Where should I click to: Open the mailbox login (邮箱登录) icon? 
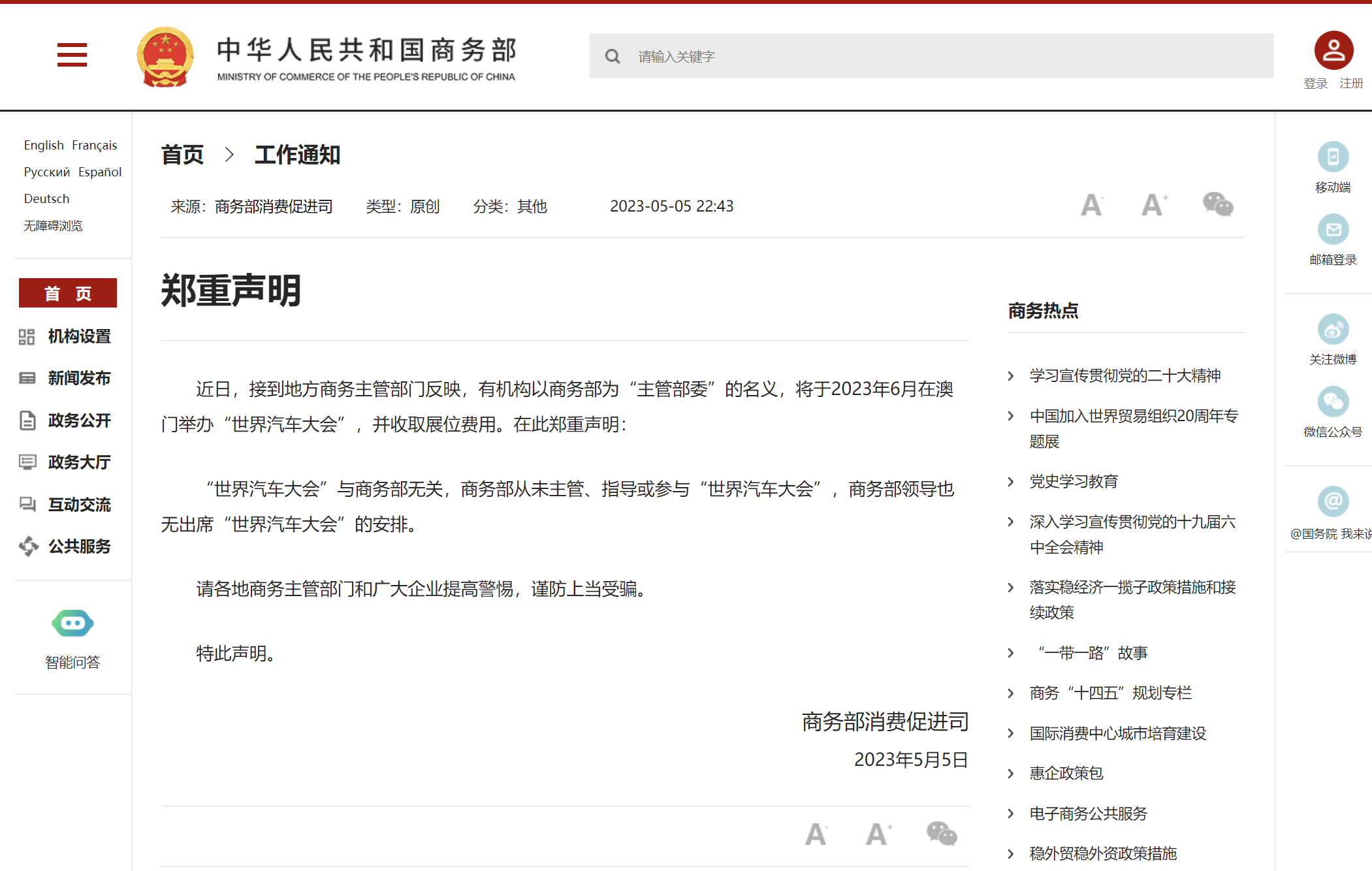click(x=1333, y=230)
